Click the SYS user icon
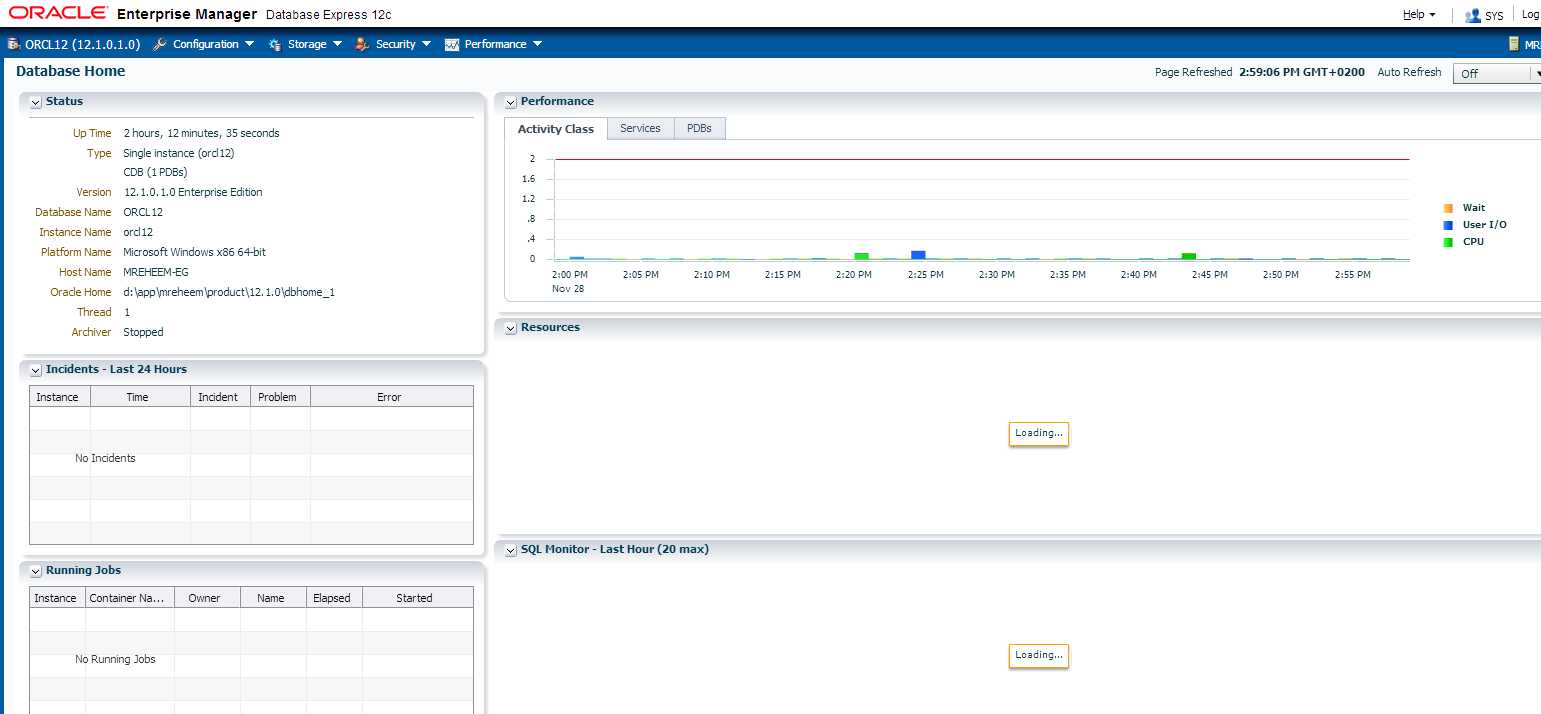 [1472, 15]
